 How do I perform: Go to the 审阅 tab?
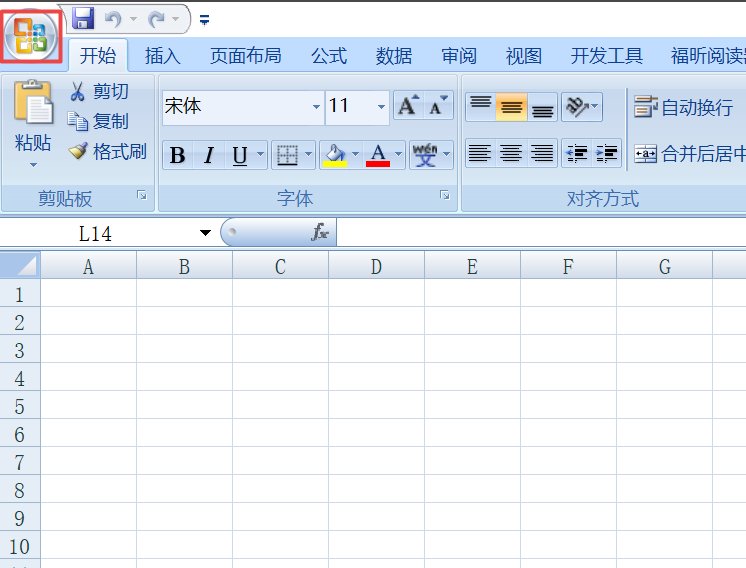(x=459, y=56)
